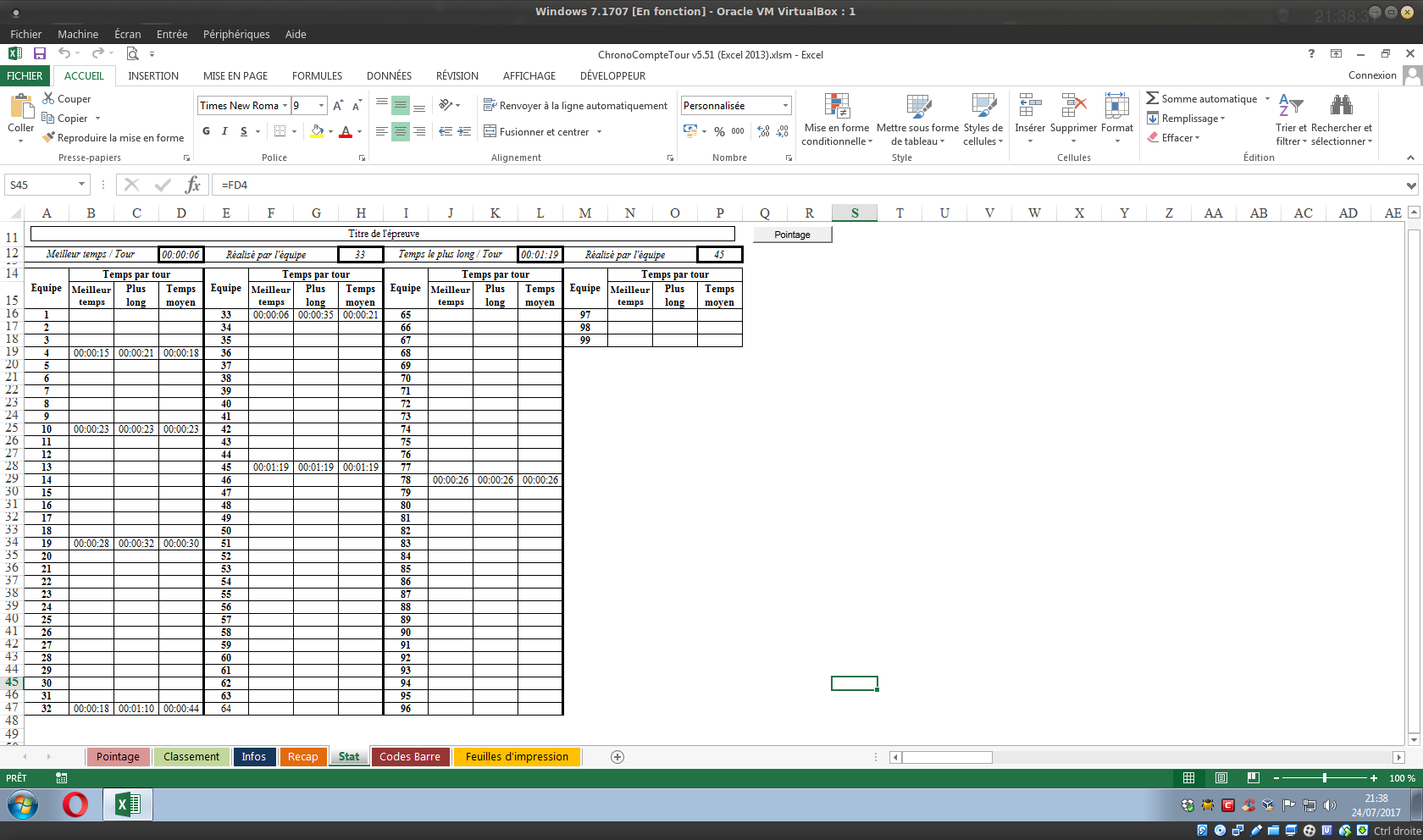
Task: Toggle Italic formatting
Action: [224, 131]
